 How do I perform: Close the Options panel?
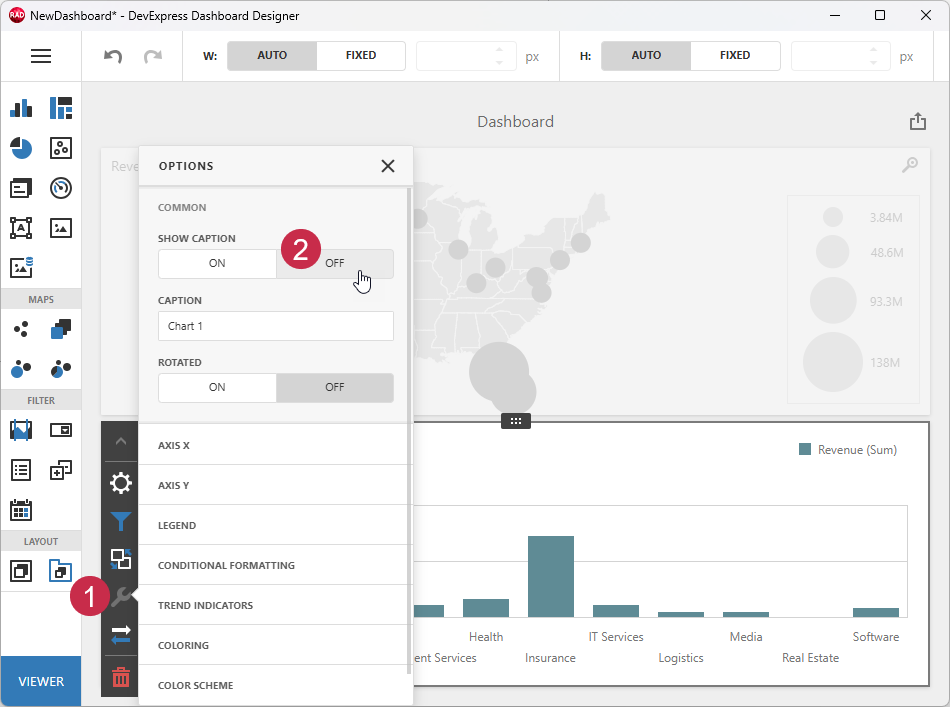[x=388, y=166]
